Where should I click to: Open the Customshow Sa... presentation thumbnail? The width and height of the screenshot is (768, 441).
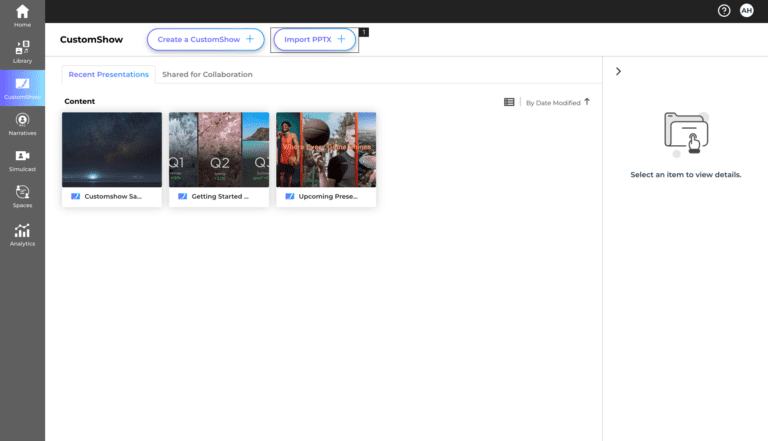[112, 149]
